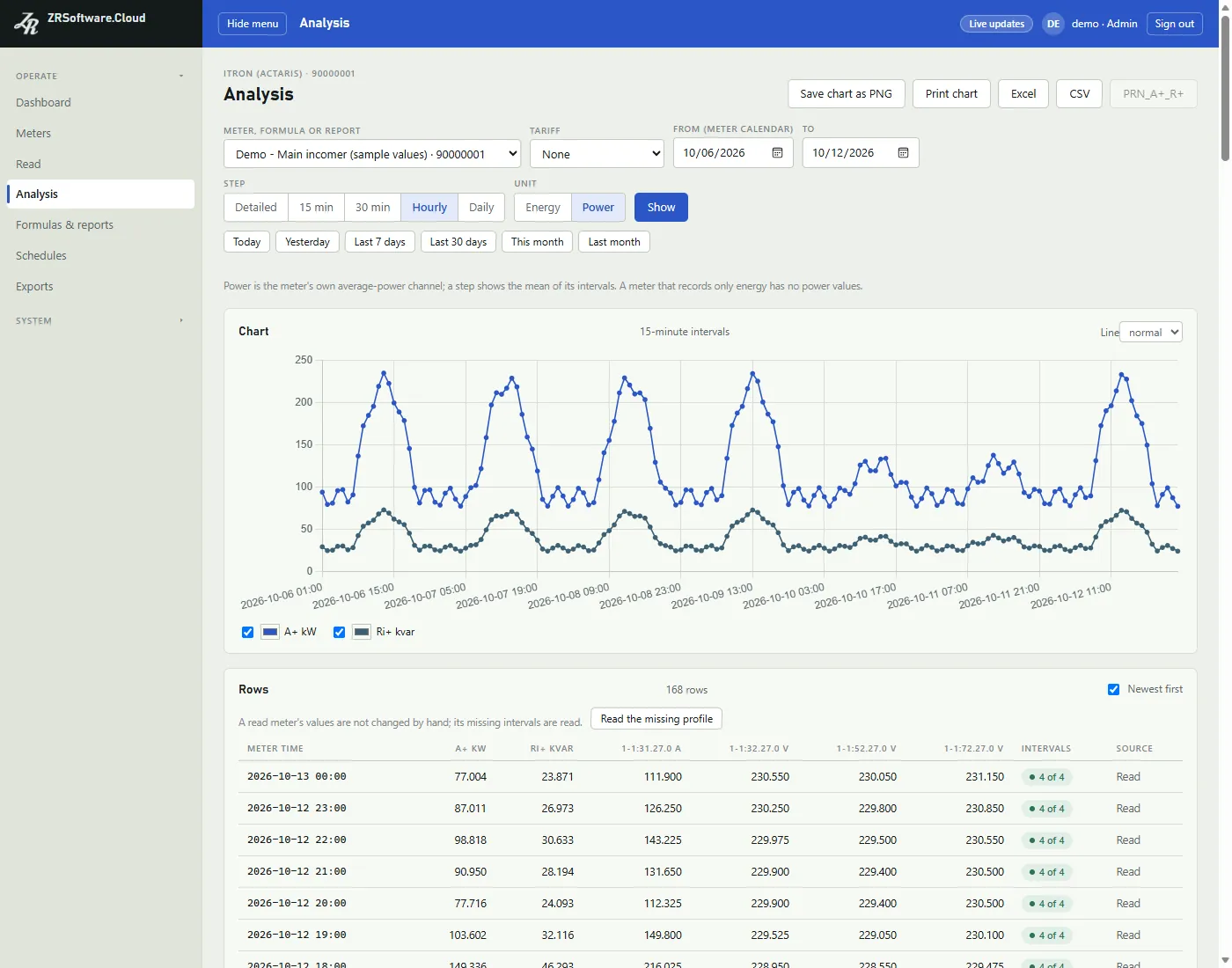Click the page vertical scrollbar
Image resolution: width=1232 pixels, height=968 pixels.
pyautogui.click(x=1225, y=88)
